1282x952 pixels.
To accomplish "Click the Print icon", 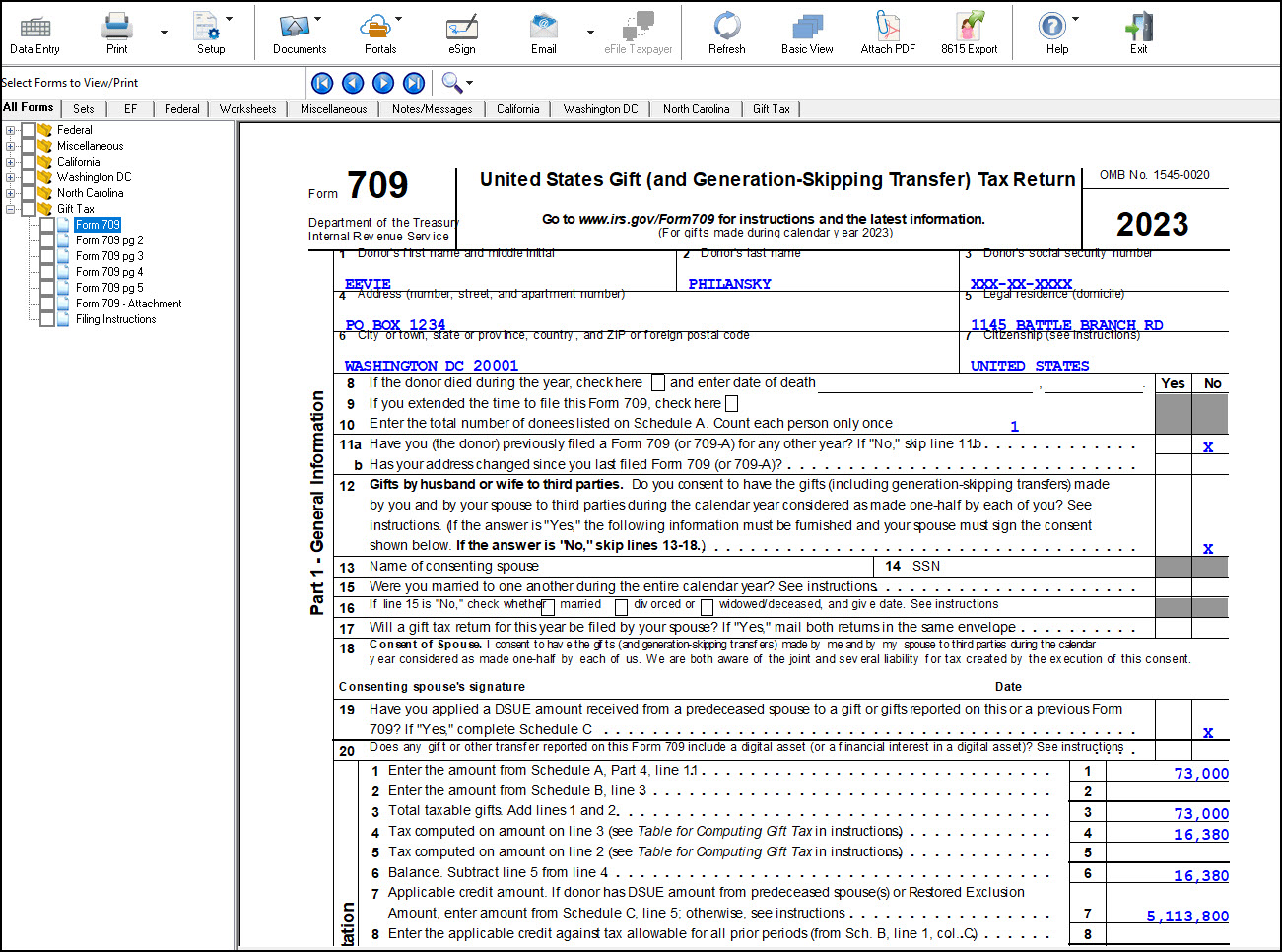I will (117, 34).
